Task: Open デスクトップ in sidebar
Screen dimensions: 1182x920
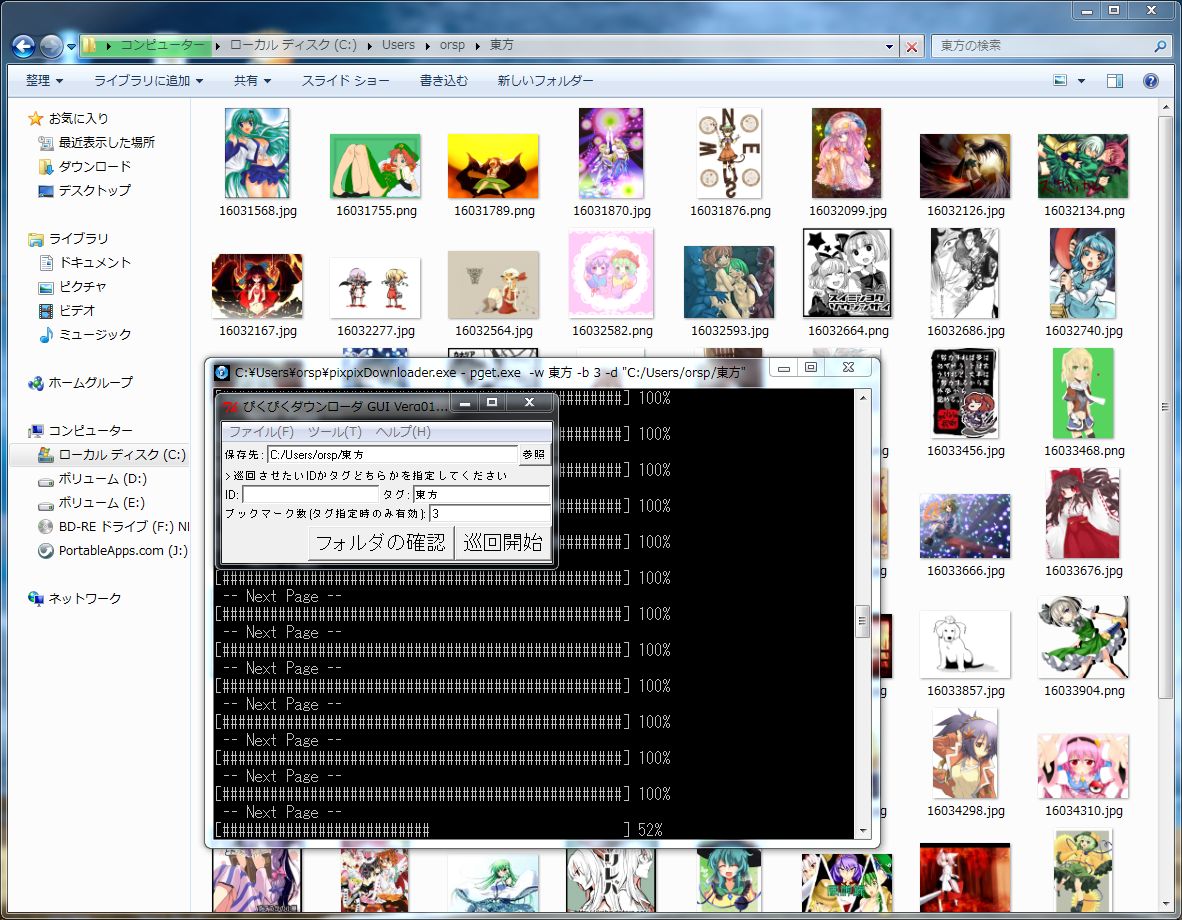Action: [x=94, y=191]
